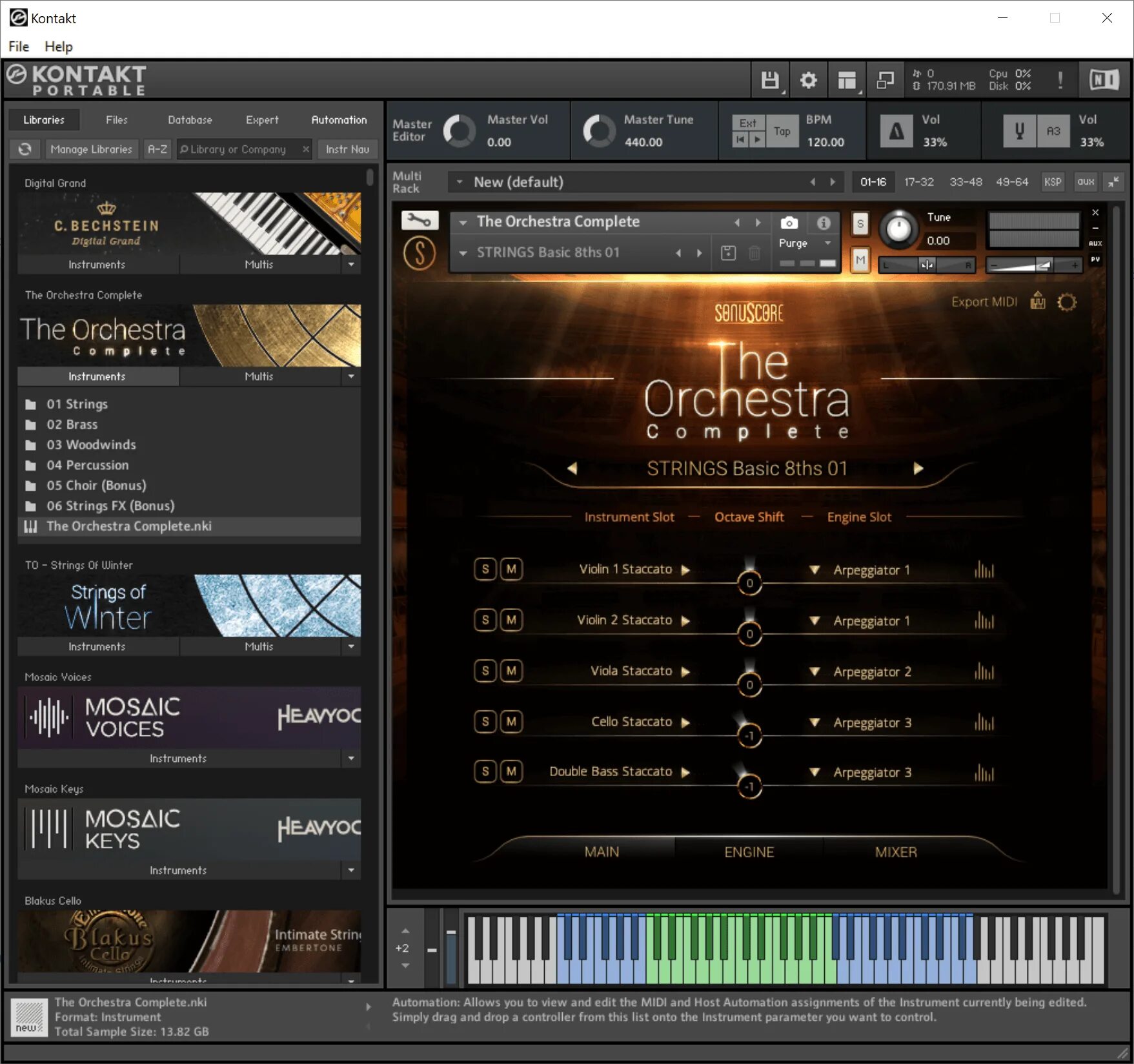This screenshot has width=1134, height=1064.
Task: Open Arpeggiator 1 engine dropdown for Violin 1
Action: 815,570
